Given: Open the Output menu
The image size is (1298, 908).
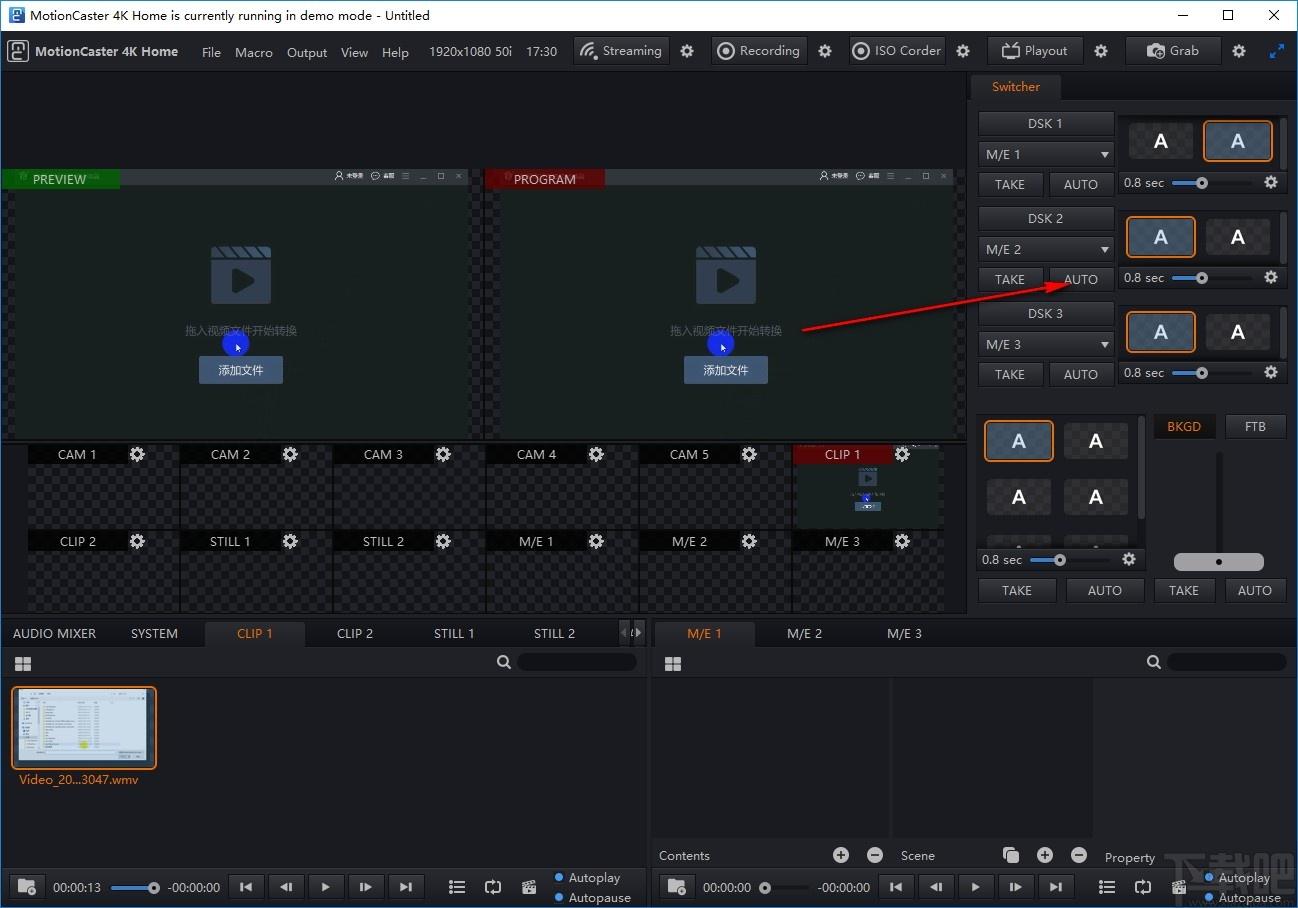Looking at the screenshot, I should coord(307,52).
